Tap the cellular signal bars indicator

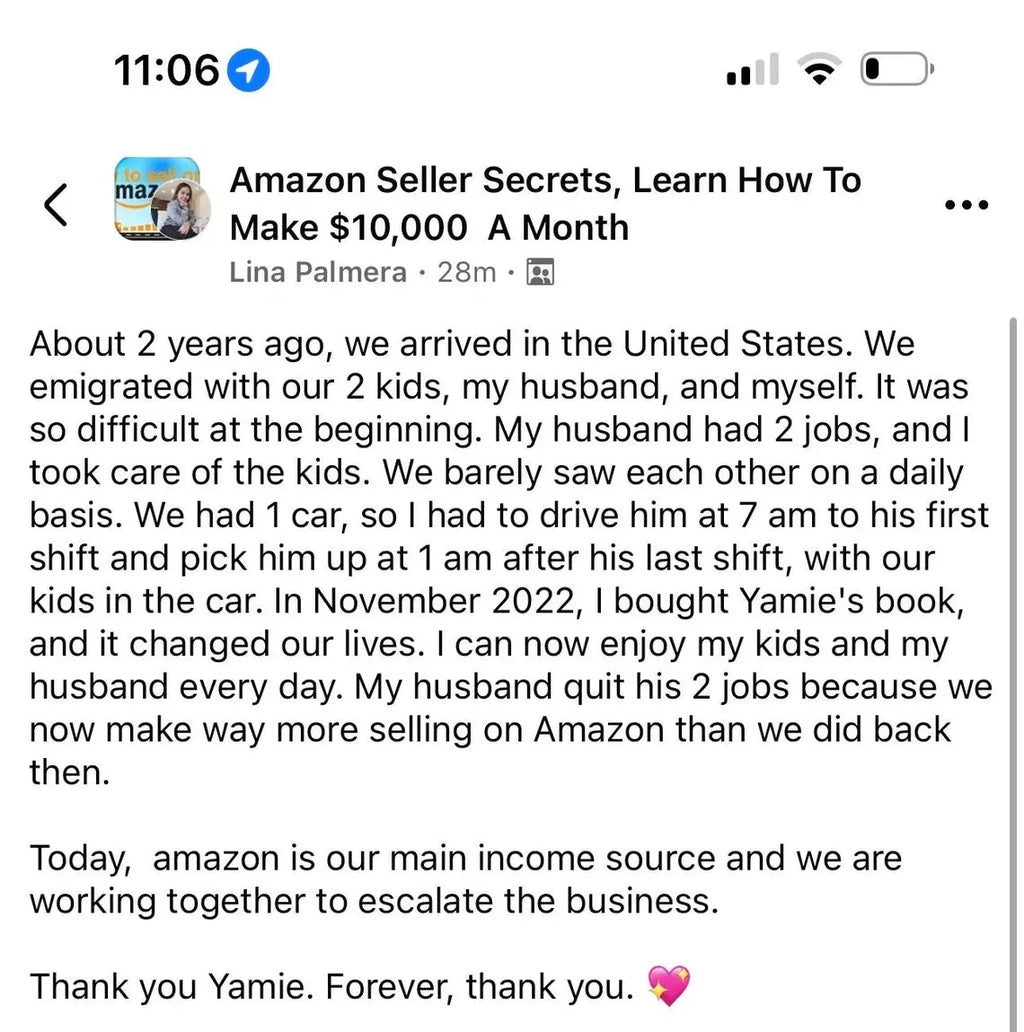750,68
